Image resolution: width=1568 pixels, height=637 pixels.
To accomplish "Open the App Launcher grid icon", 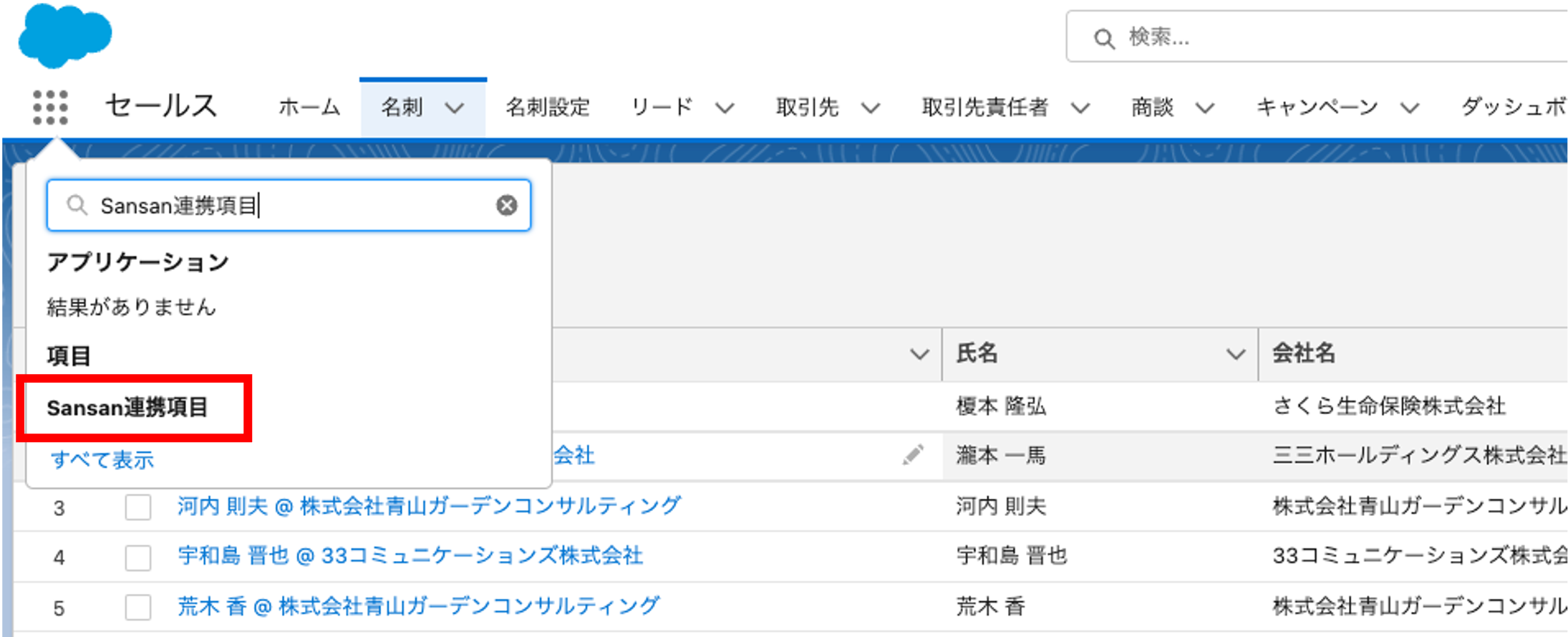I will (x=50, y=107).
